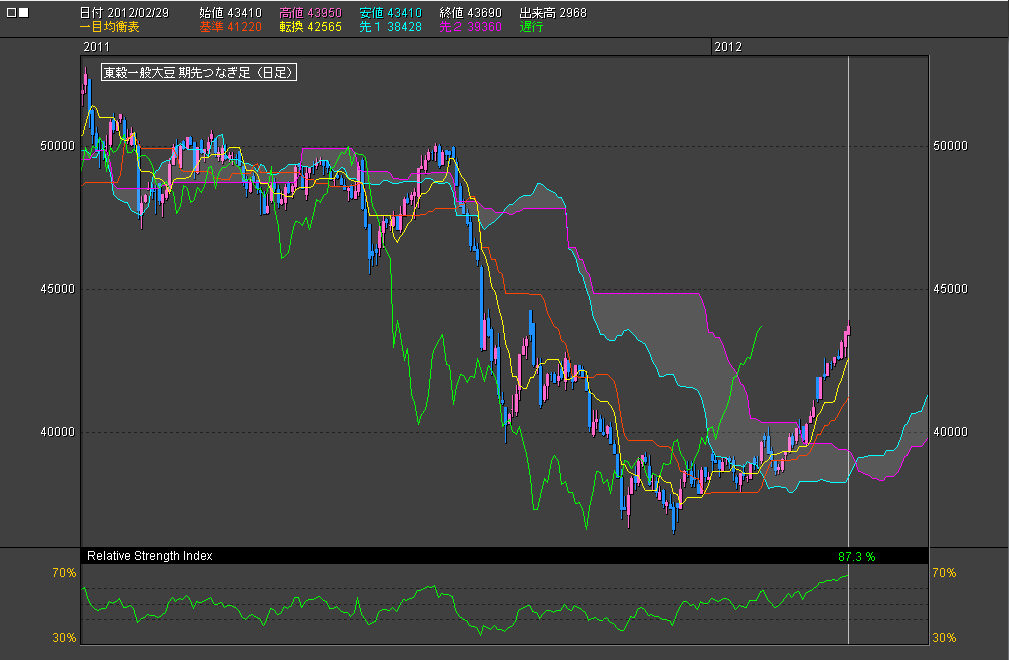Click the filled white square icon at top-left

24,13
